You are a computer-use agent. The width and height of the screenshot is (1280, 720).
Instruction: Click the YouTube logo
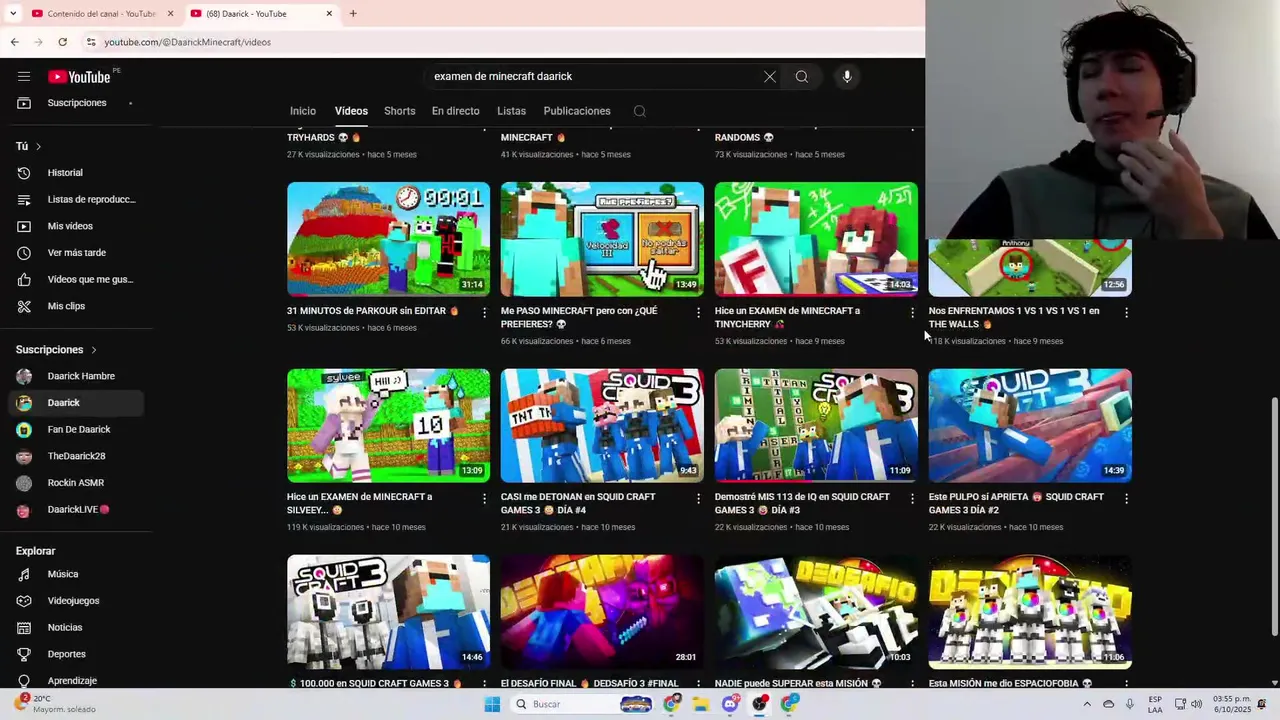click(79, 77)
